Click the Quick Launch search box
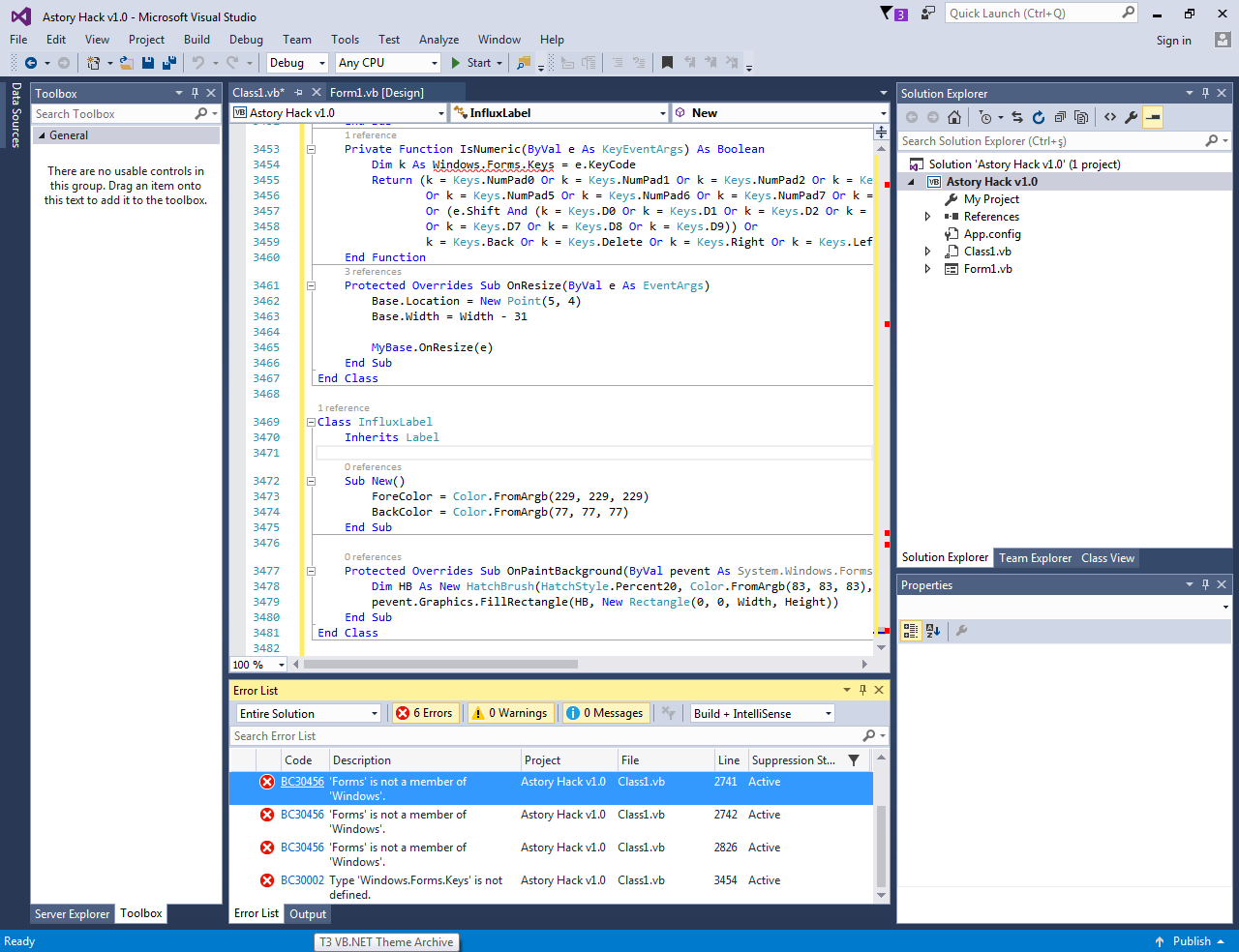The width and height of the screenshot is (1239, 952). click(1041, 14)
